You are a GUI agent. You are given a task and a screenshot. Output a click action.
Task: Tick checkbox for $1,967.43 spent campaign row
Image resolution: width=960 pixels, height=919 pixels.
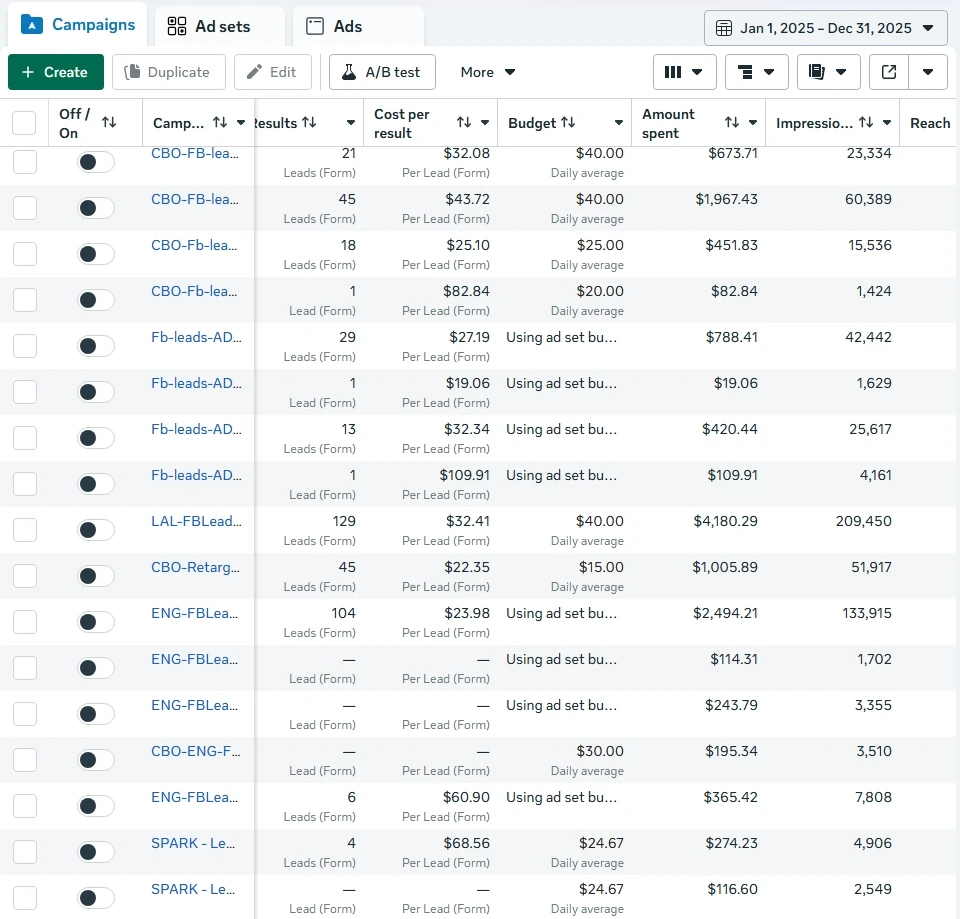[24, 208]
